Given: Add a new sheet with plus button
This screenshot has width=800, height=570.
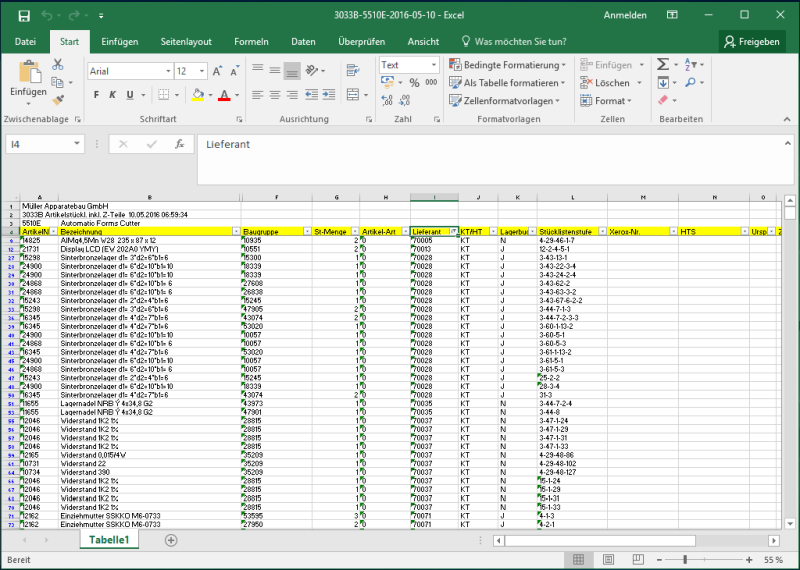Looking at the screenshot, I should pos(171,540).
